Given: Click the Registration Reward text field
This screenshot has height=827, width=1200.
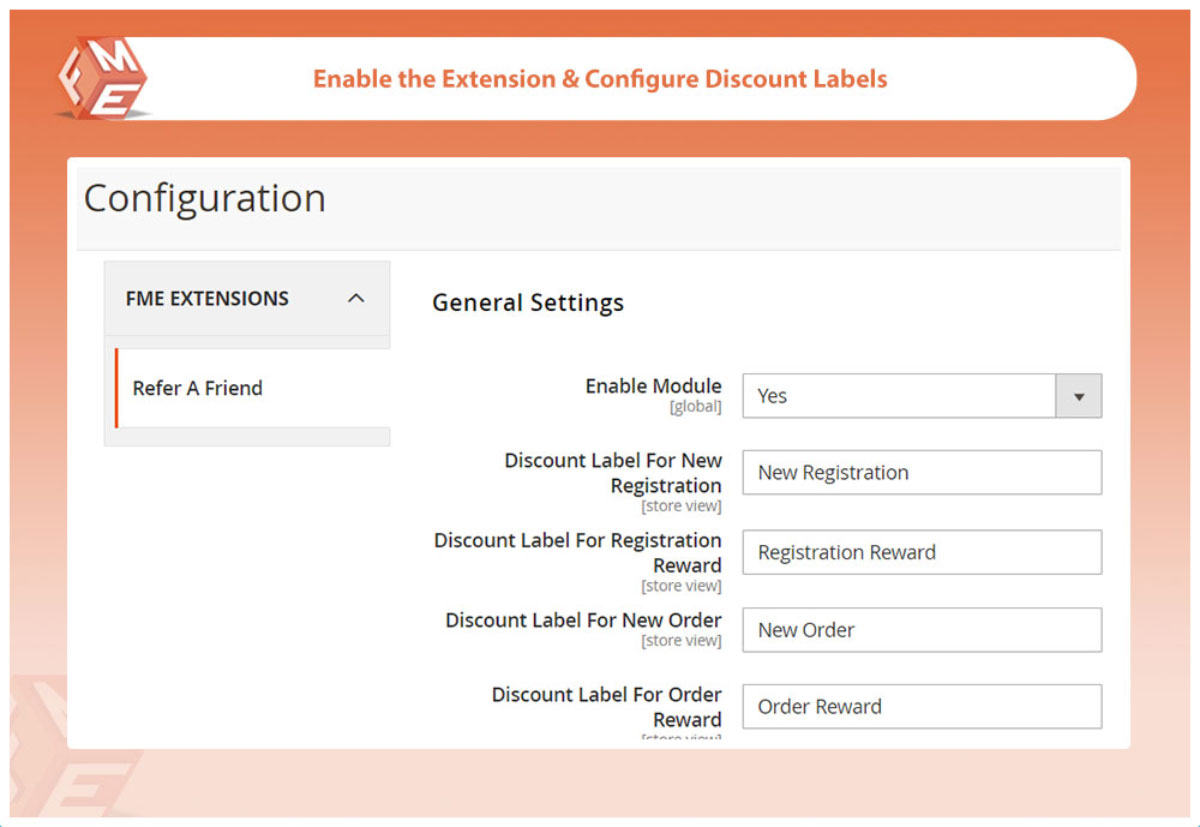Looking at the screenshot, I should (921, 552).
